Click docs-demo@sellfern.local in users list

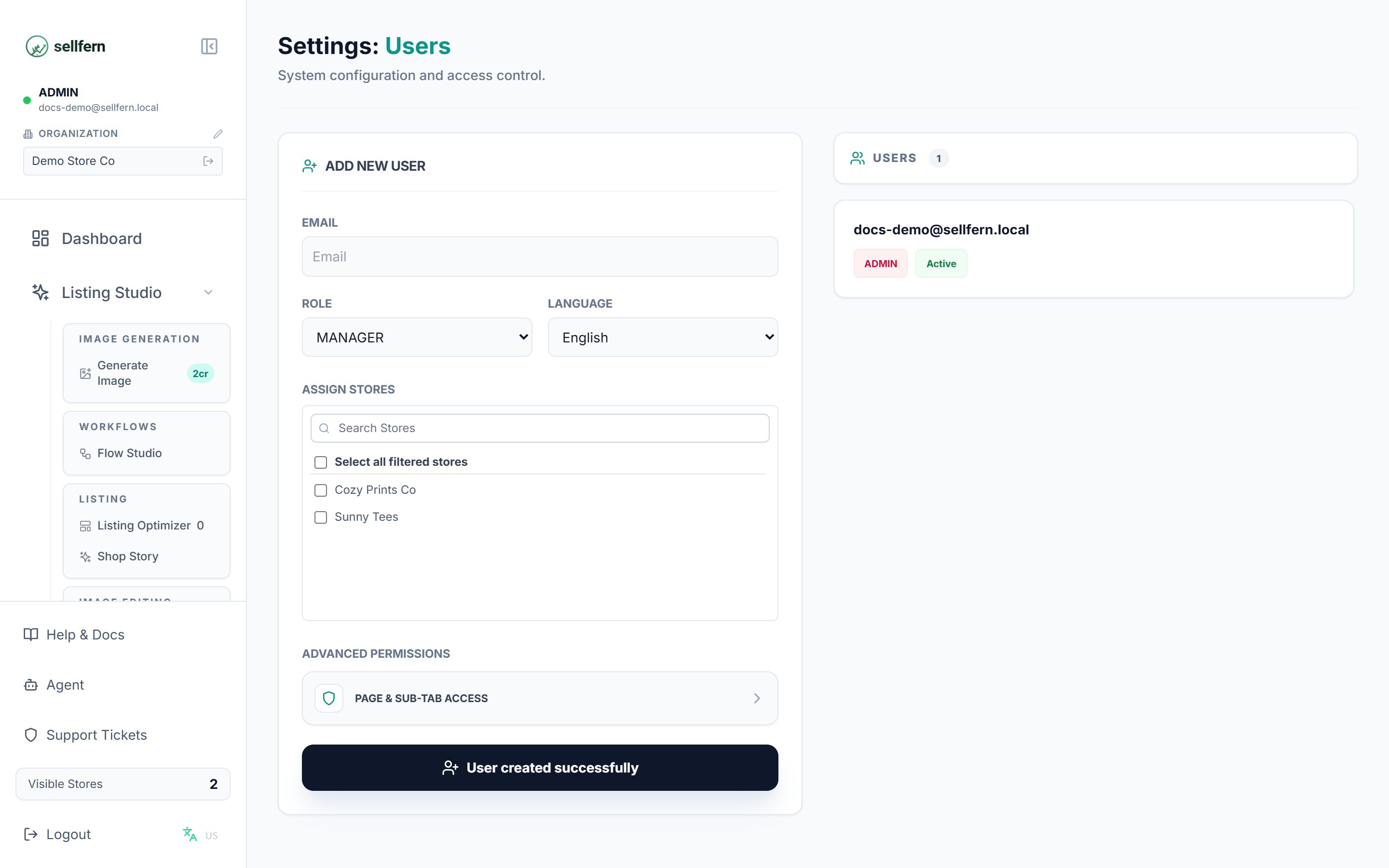941,230
